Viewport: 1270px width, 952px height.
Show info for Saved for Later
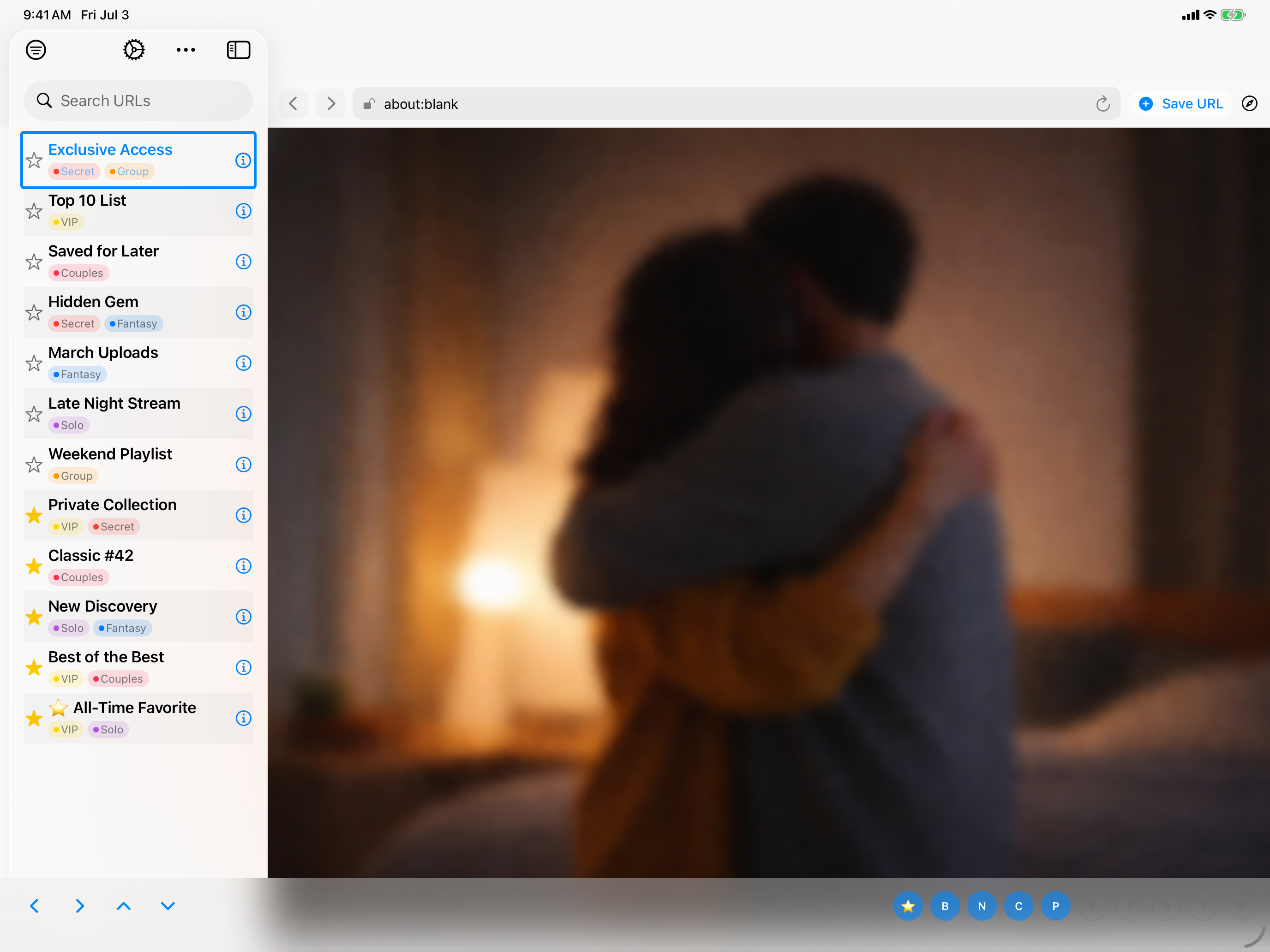point(244,262)
